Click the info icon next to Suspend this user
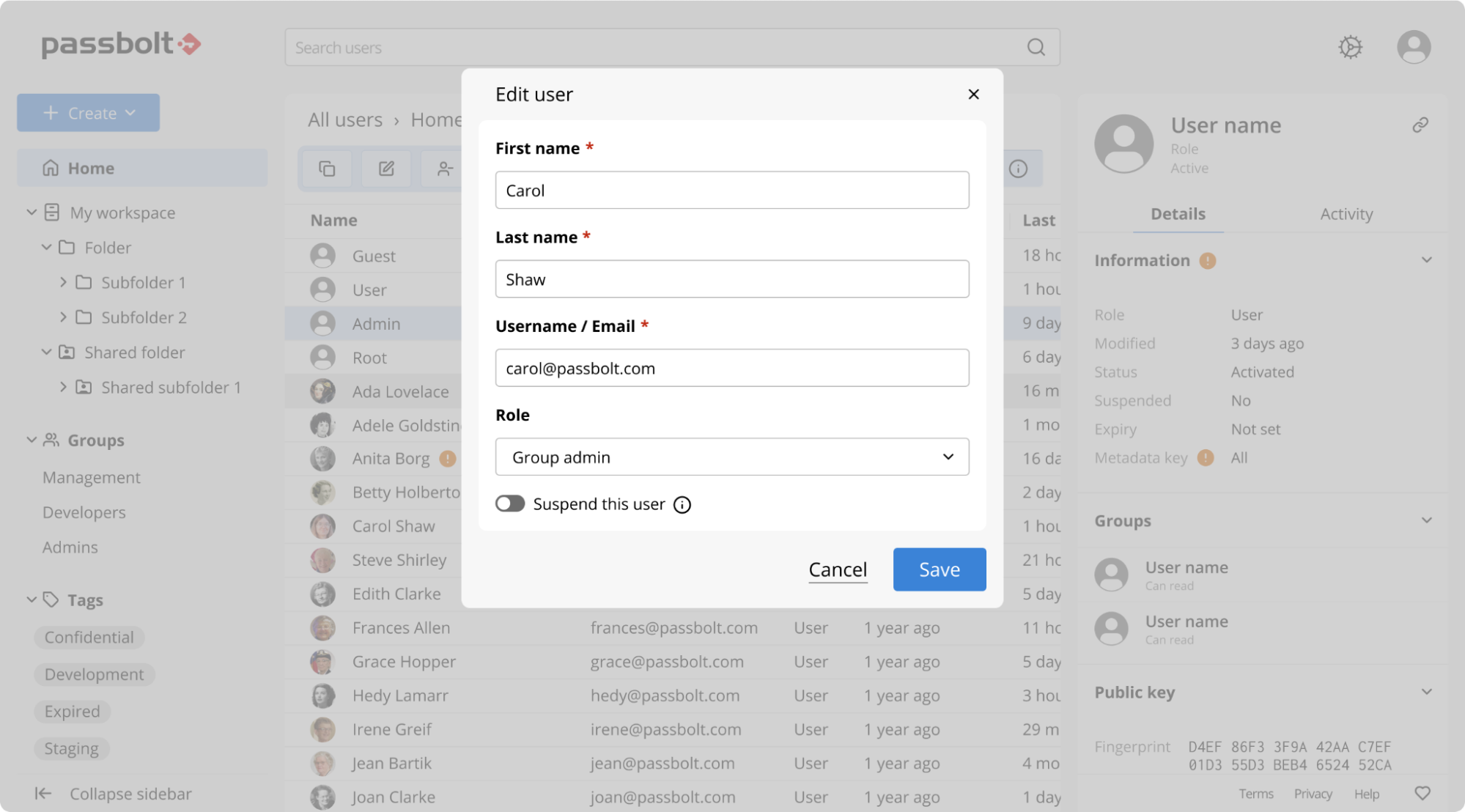This screenshot has height=812, width=1465. coord(682,505)
